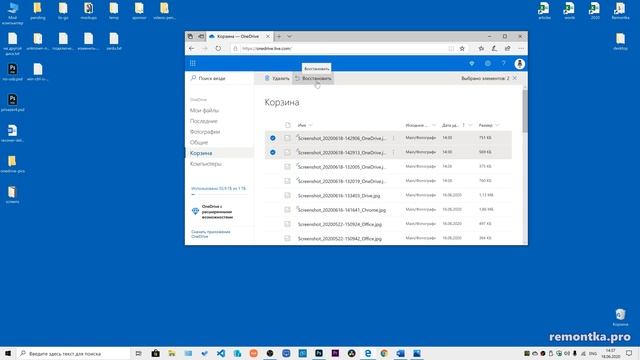Open Photoshop from taskbar

(319, 353)
